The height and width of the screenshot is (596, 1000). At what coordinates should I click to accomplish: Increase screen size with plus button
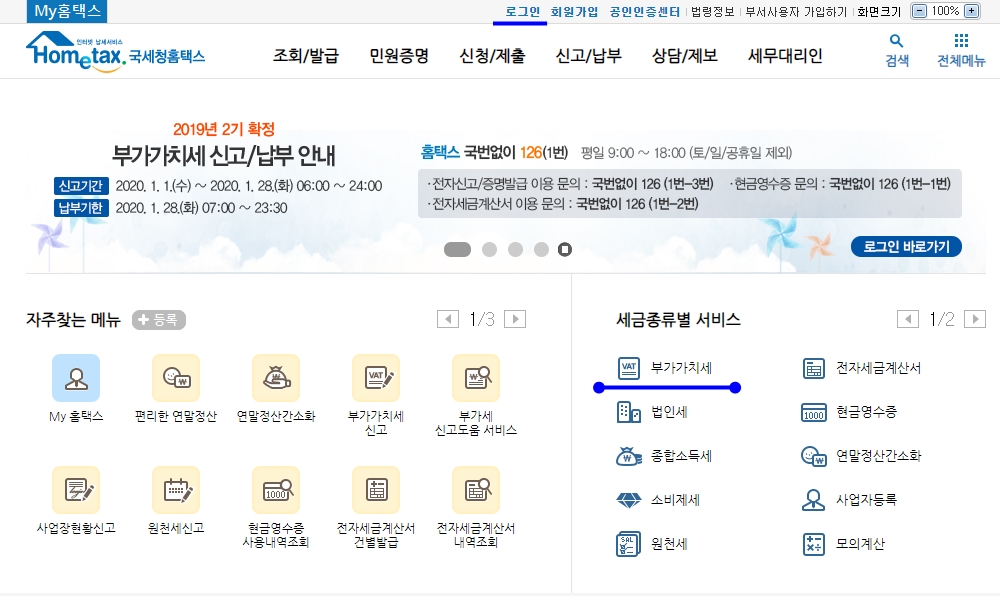(971, 11)
